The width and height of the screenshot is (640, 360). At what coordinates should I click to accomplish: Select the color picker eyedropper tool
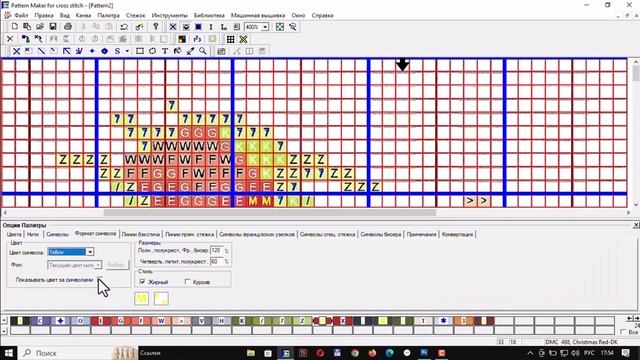(190, 51)
